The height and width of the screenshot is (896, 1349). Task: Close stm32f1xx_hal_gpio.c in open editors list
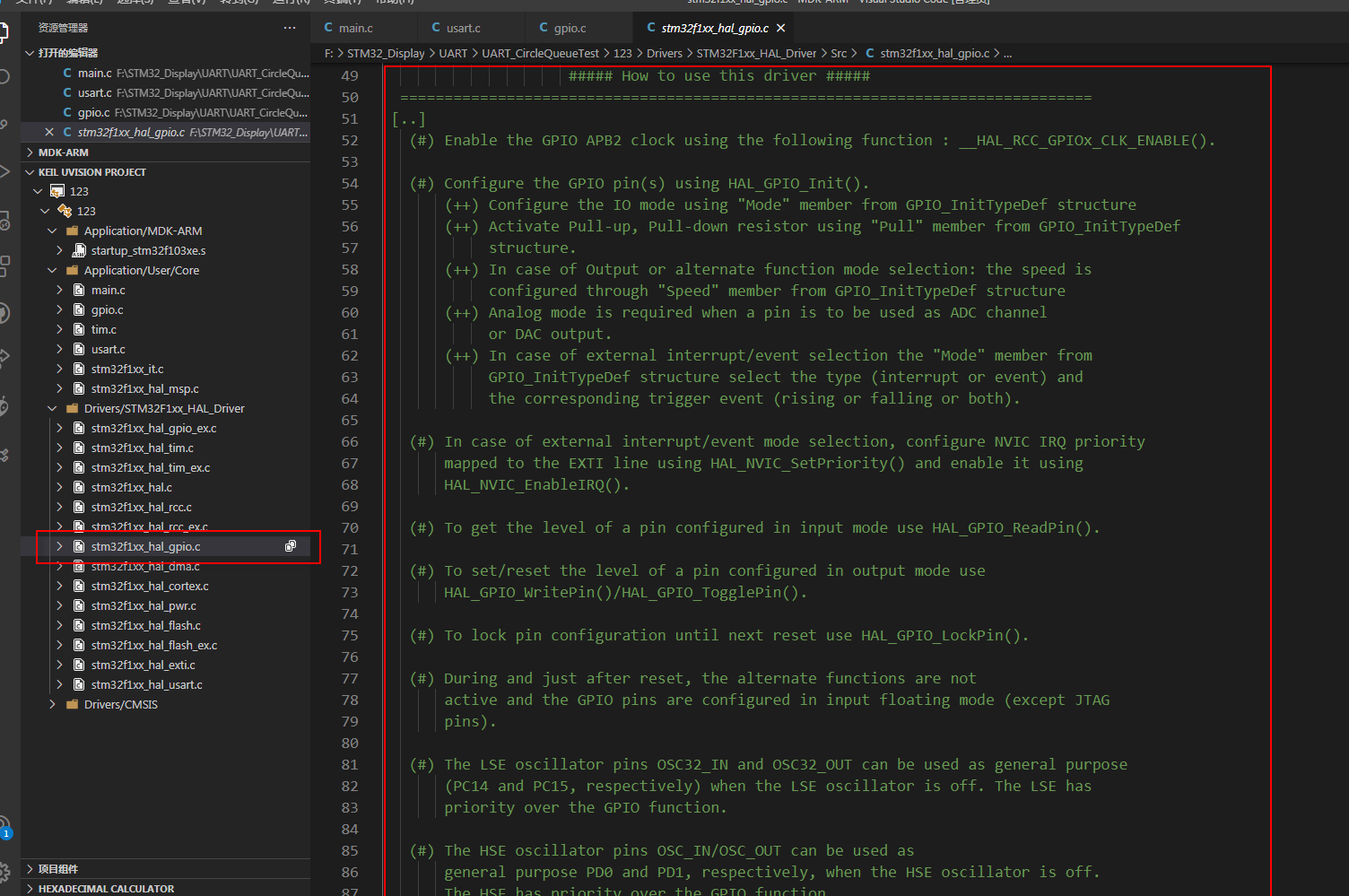tap(49, 132)
